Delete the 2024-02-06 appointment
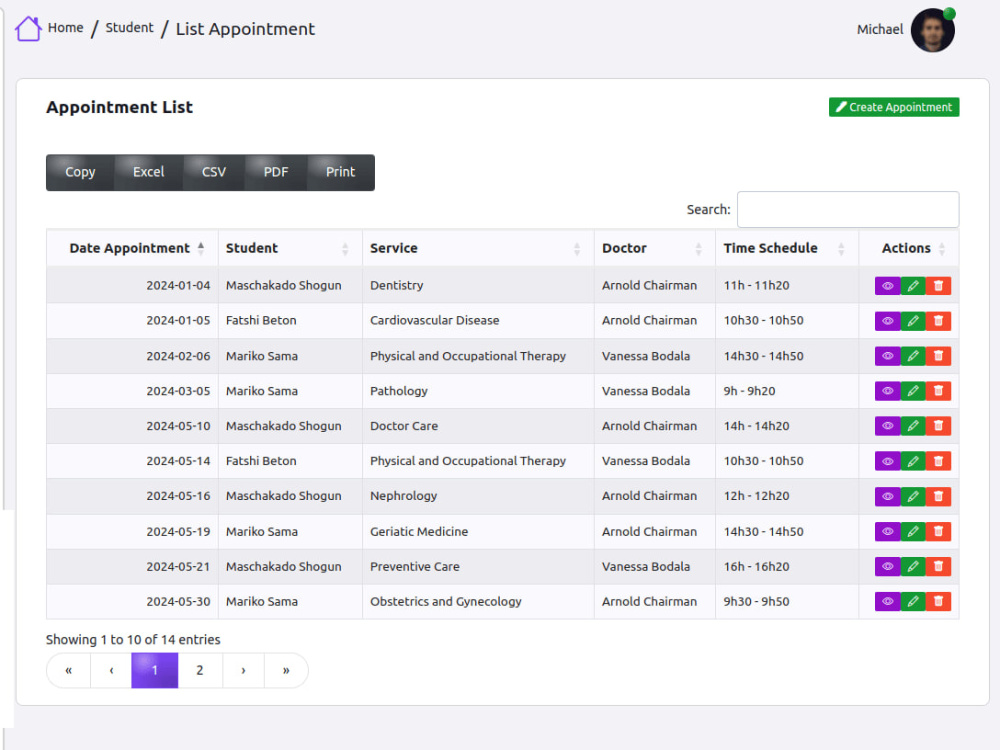This screenshot has height=750, width=1000. pos(938,356)
